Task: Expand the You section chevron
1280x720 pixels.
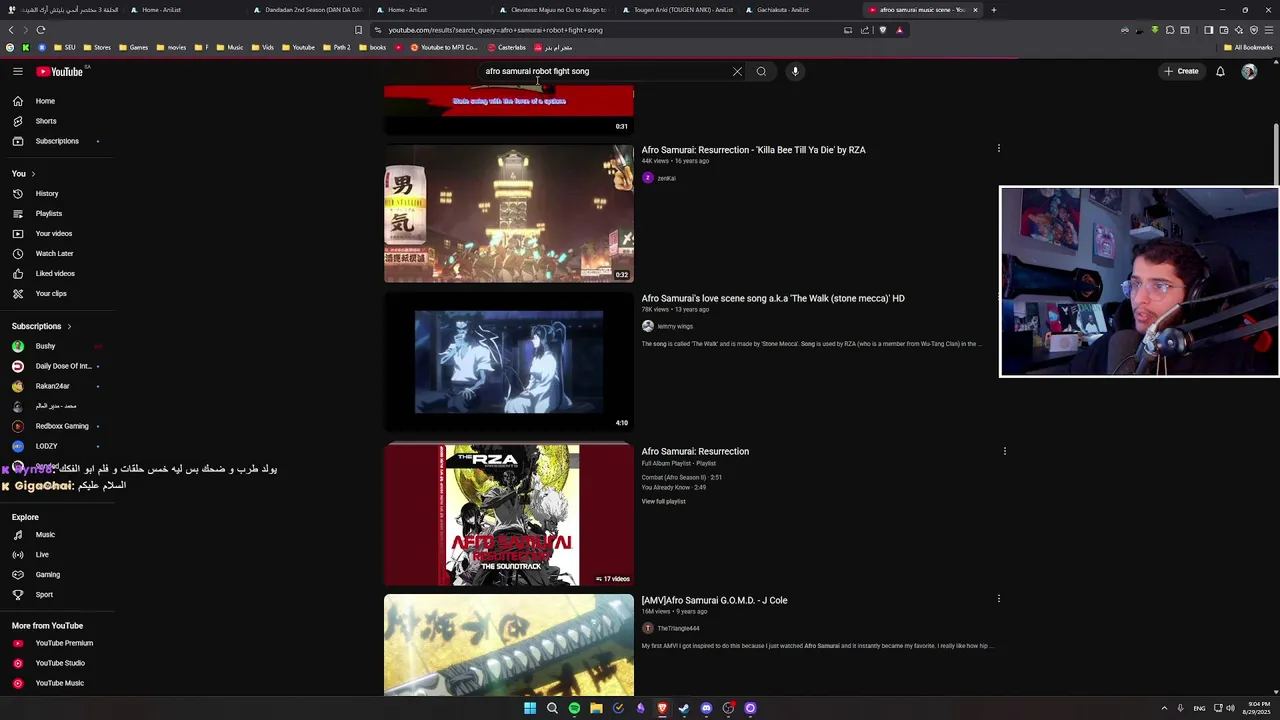Action: point(33,174)
